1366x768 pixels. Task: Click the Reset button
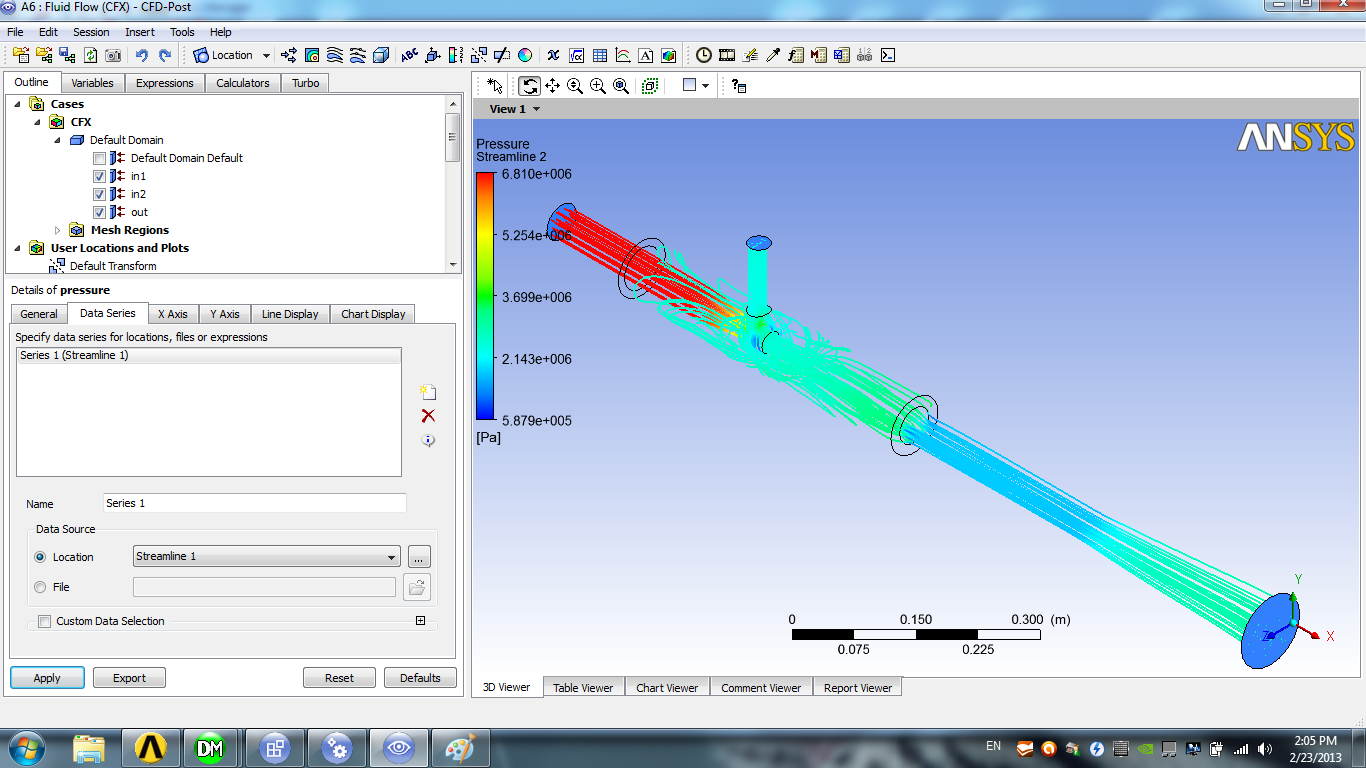pyautogui.click(x=339, y=678)
